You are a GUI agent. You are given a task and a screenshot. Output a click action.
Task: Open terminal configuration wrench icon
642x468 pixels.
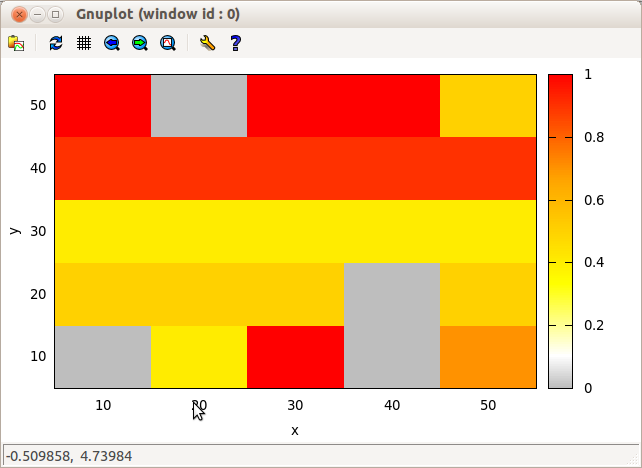click(x=208, y=43)
